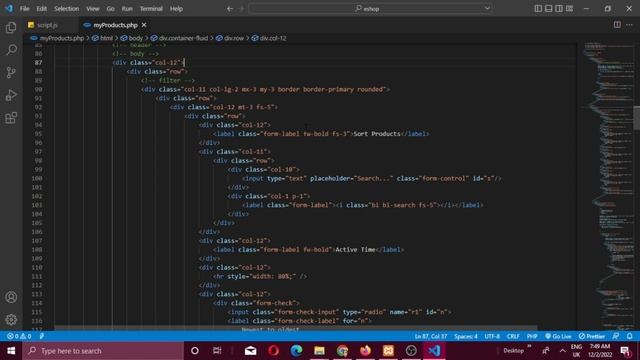Open the myProducts.php breadcrumb
The height and width of the screenshot is (360, 640).
[x=57, y=38]
